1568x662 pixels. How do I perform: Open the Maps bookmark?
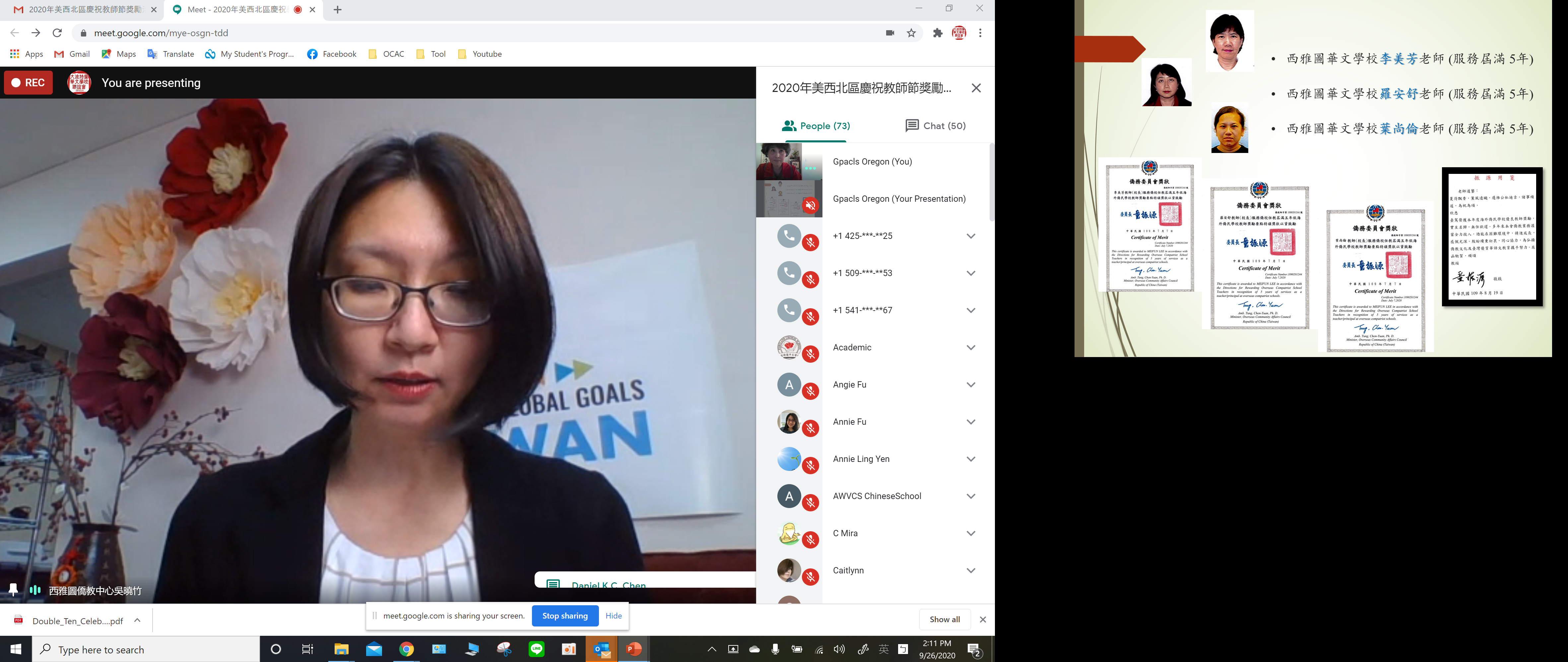click(x=119, y=54)
